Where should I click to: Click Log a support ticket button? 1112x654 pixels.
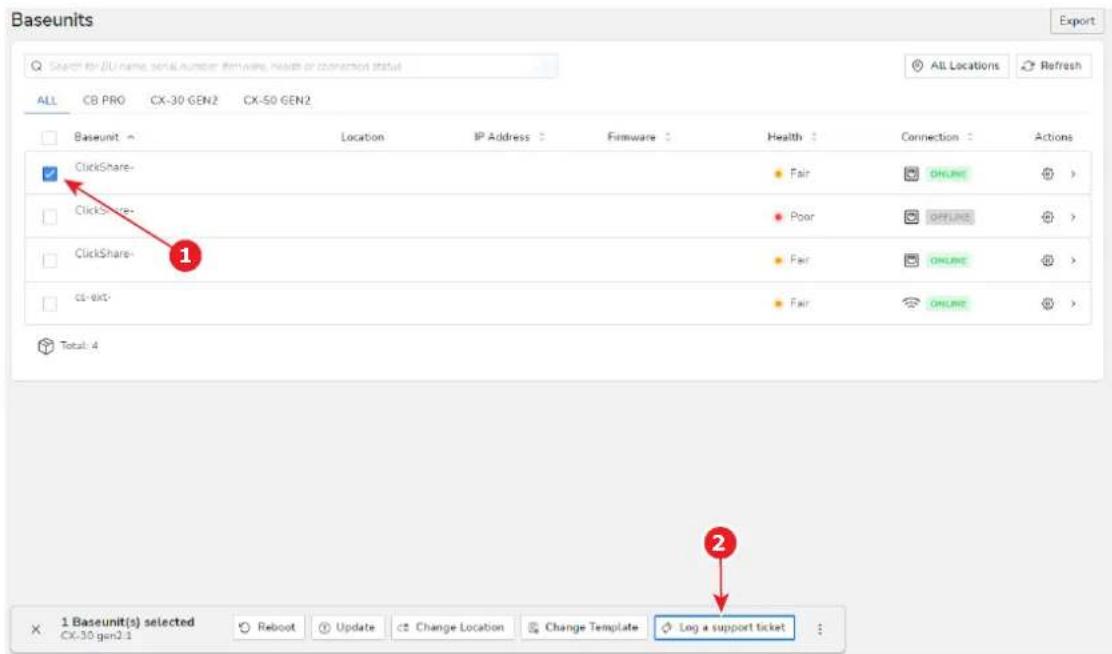(724, 628)
